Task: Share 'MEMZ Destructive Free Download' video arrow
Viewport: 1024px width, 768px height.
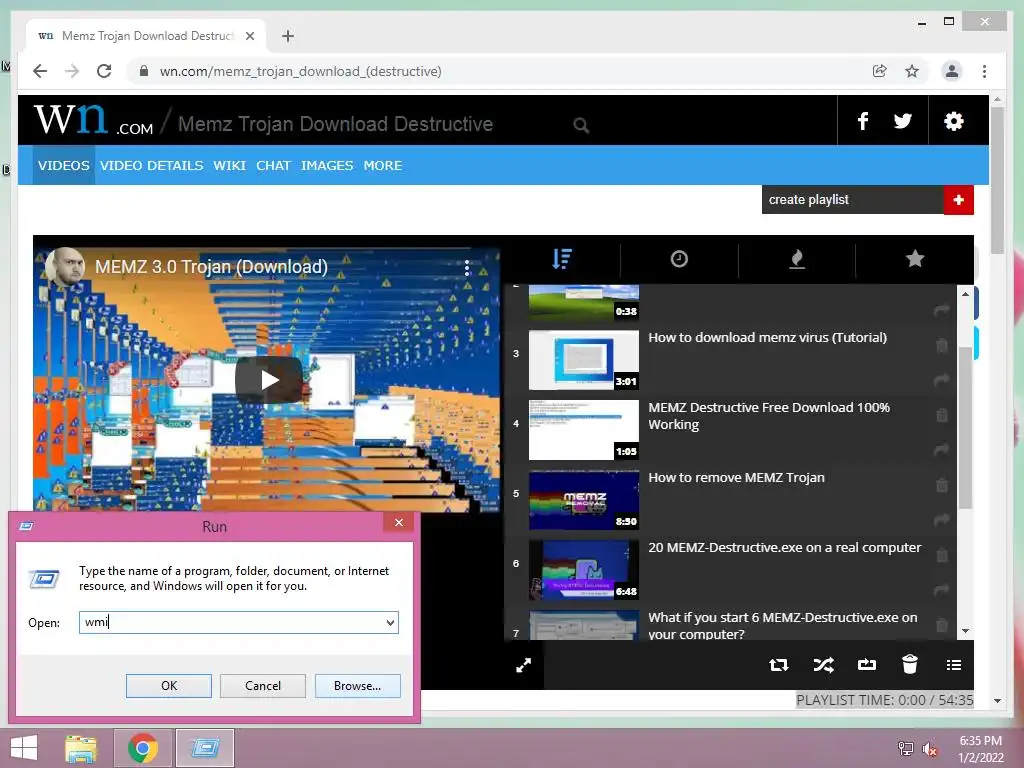Action: coord(941,449)
